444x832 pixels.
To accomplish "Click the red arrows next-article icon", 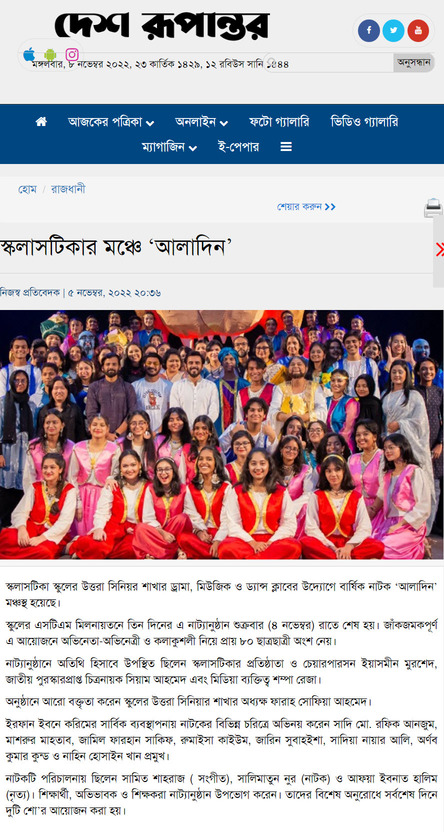I will tap(440, 249).
